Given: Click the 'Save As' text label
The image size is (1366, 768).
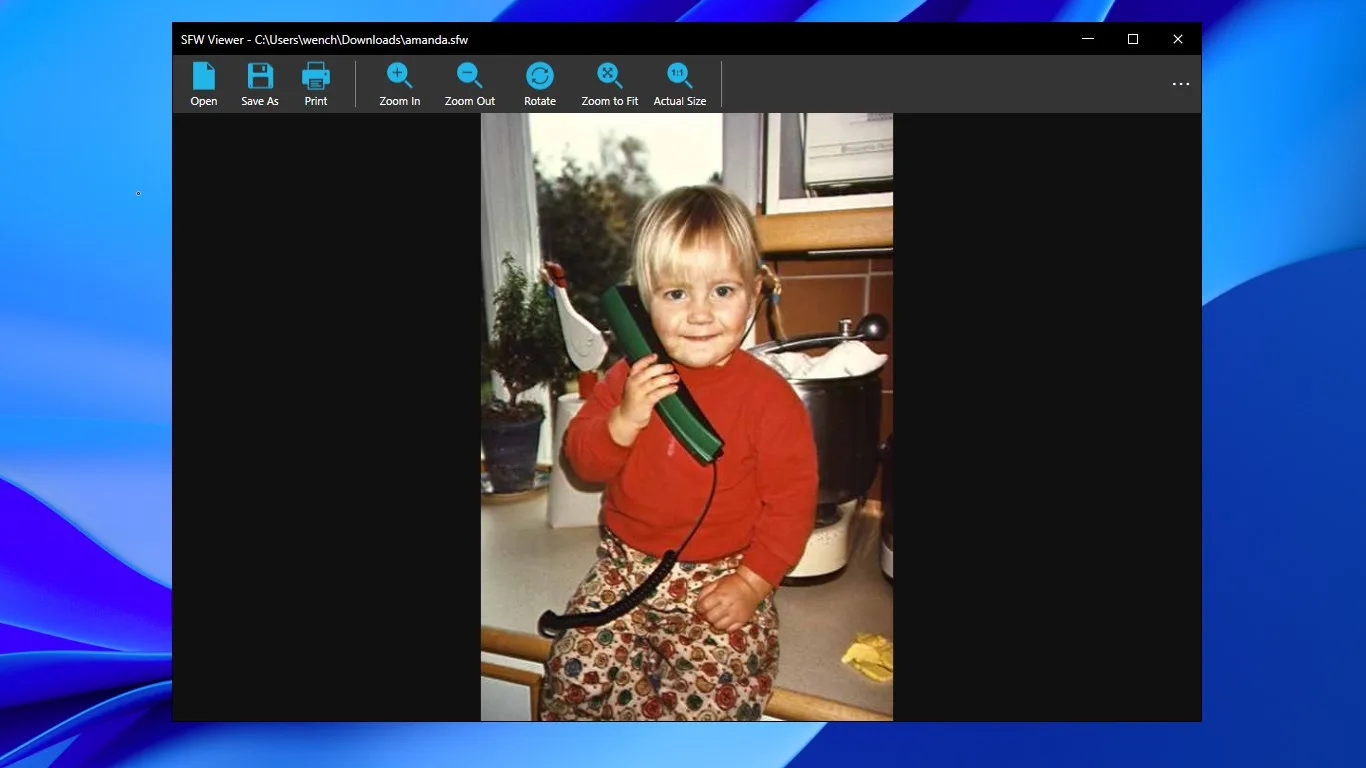Looking at the screenshot, I should [260, 101].
